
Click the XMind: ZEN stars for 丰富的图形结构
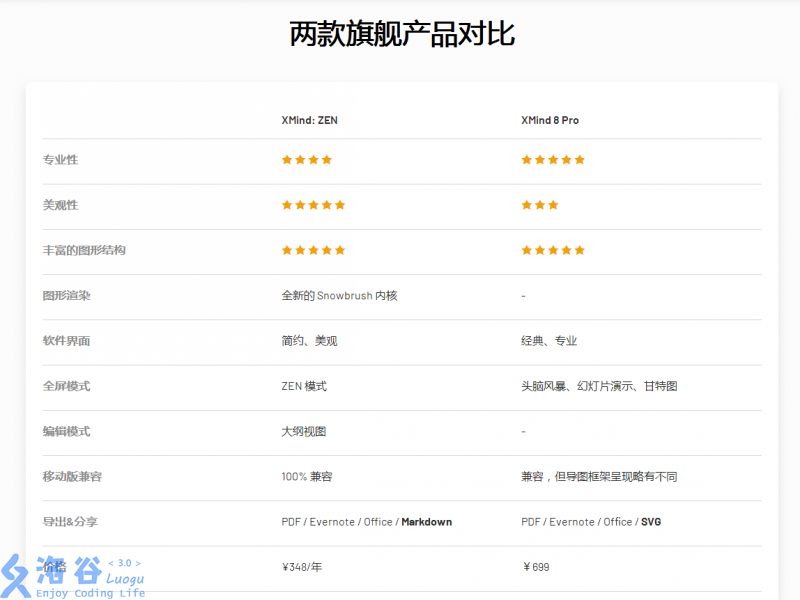tap(313, 250)
